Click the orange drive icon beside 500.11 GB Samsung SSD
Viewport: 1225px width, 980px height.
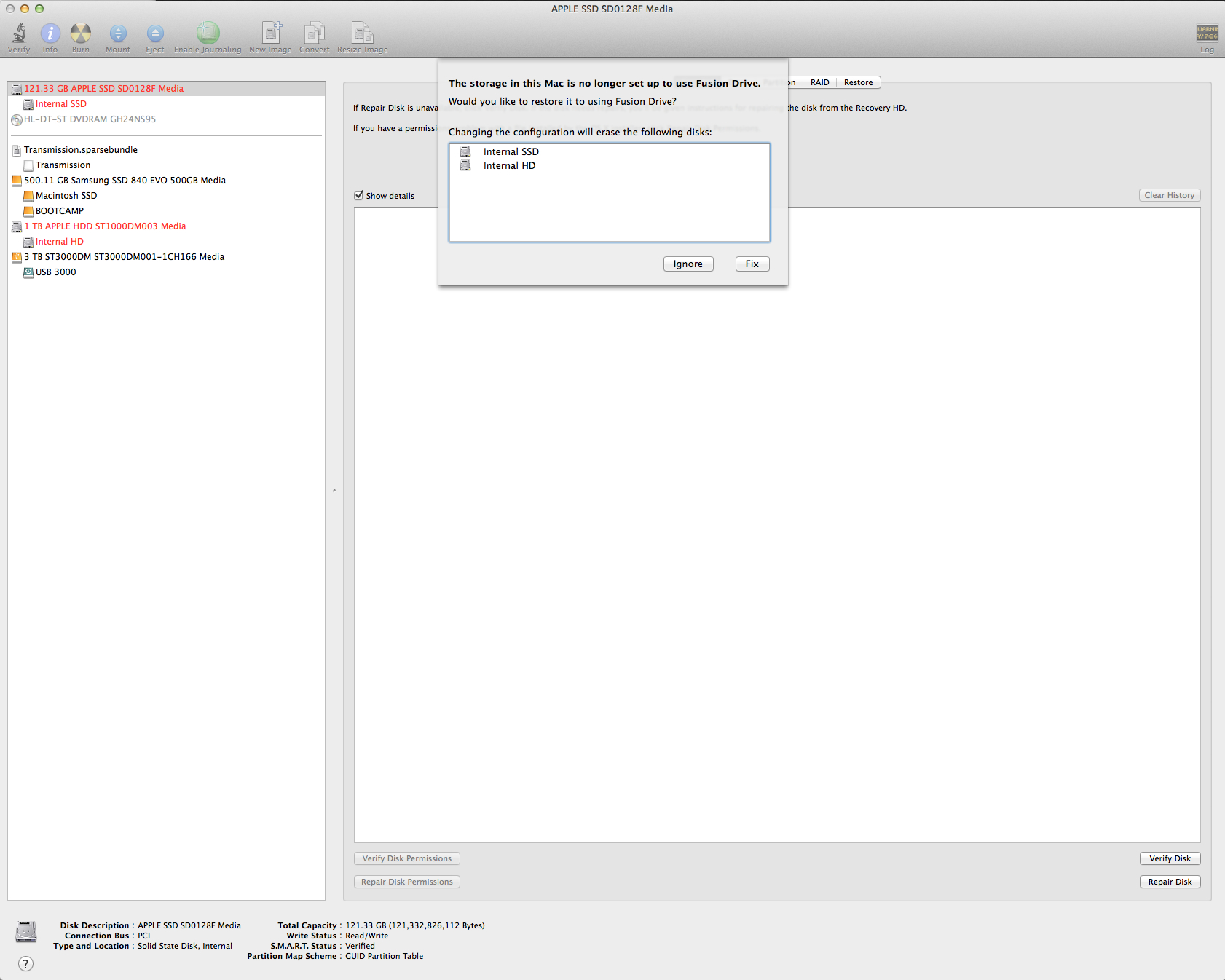click(x=17, y=181)
